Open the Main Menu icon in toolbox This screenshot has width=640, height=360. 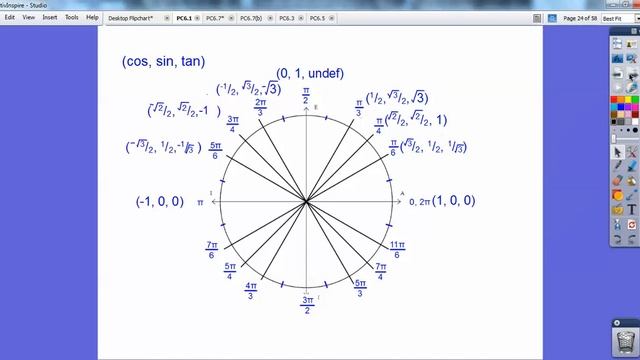[617, 44]
